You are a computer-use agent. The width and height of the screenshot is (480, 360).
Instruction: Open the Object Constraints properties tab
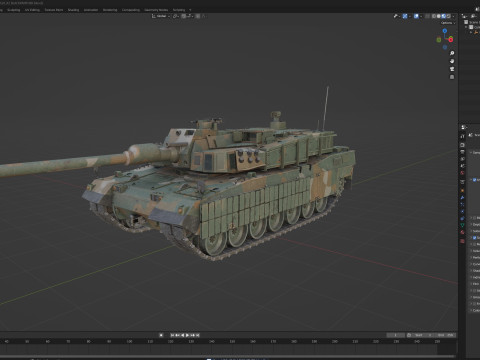462,218
